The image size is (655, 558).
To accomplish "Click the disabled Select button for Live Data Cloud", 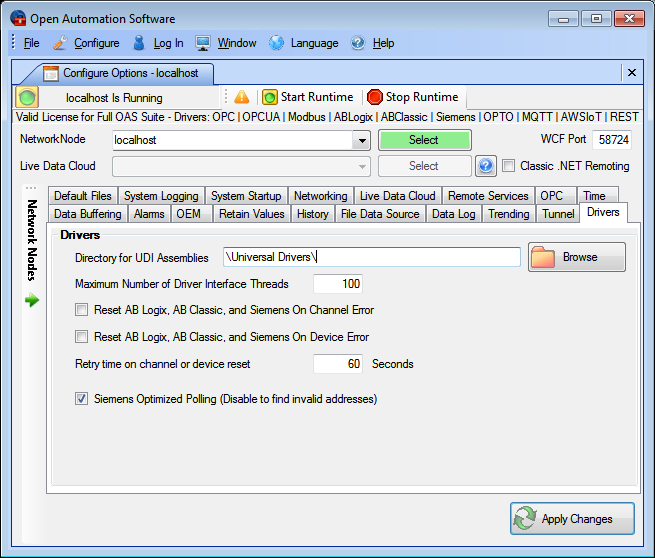I will coord(424,166).
